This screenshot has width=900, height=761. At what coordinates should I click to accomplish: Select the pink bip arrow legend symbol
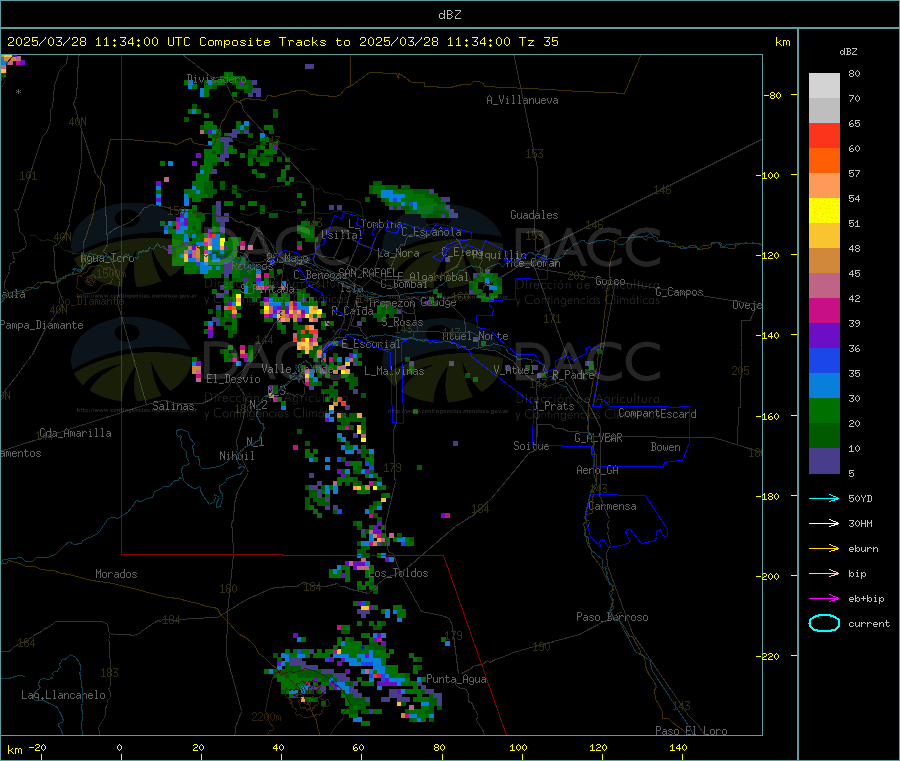pyautogui.click(x=824, y=573)
